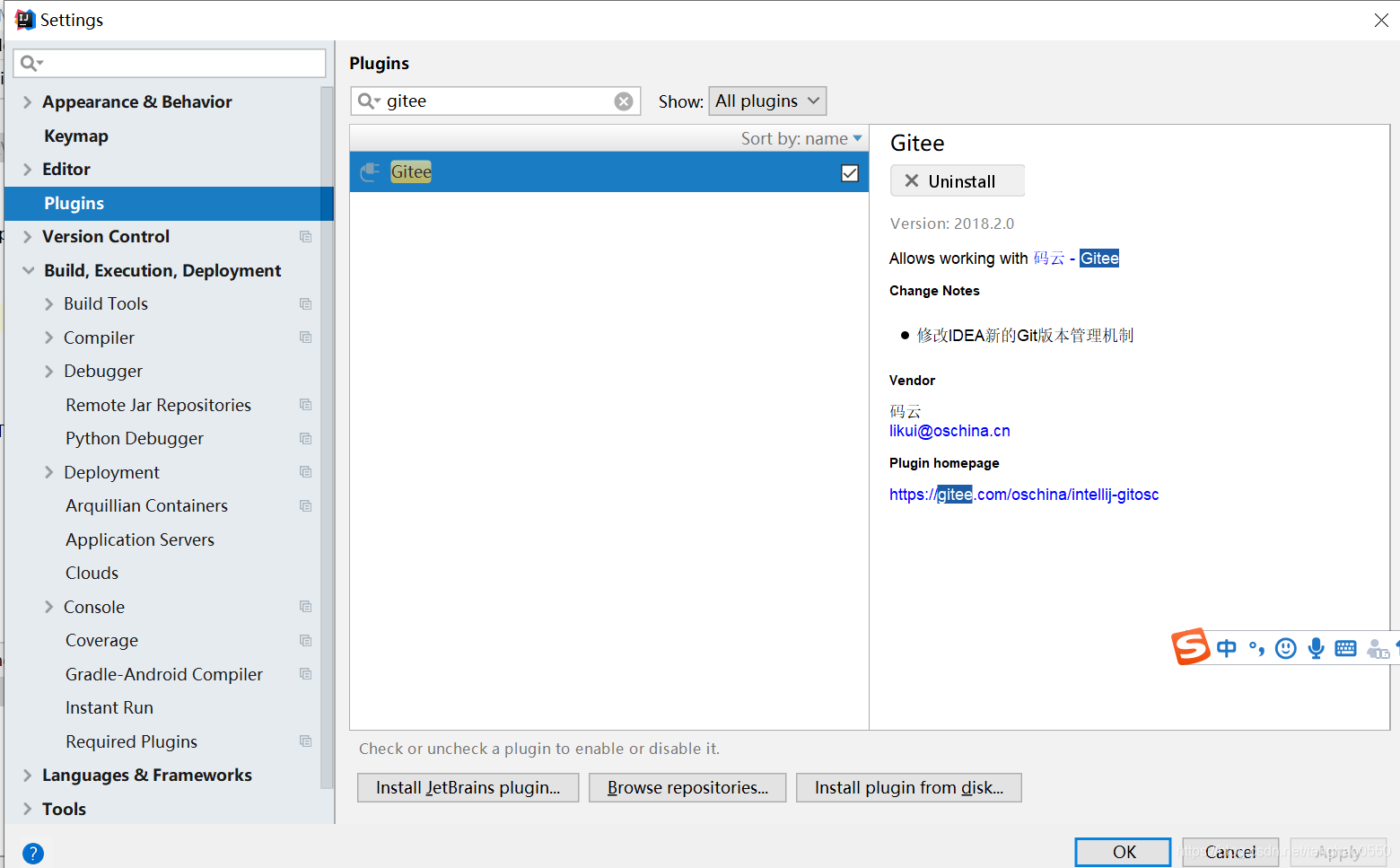Click the Sogou input method S logo
The width and height of the screenshot is (1400, 868).
(1191, 646)
